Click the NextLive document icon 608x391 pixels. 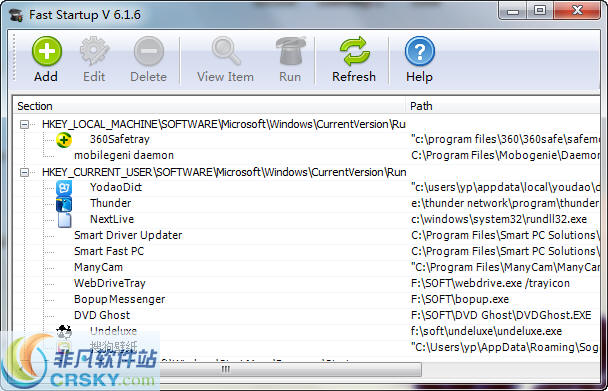64,220
